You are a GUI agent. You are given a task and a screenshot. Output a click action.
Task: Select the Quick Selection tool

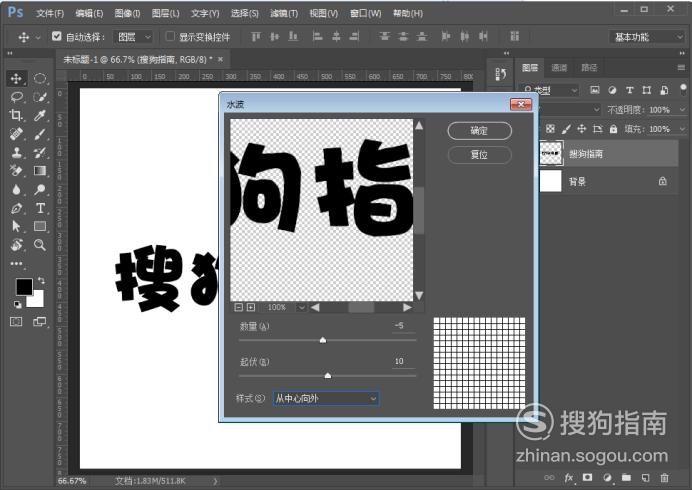click(x=40, y=97)
